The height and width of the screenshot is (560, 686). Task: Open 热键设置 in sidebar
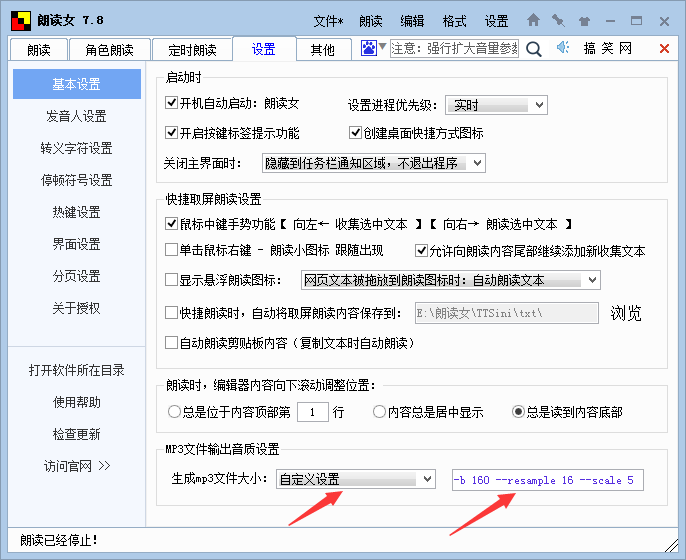click(77, 212)
